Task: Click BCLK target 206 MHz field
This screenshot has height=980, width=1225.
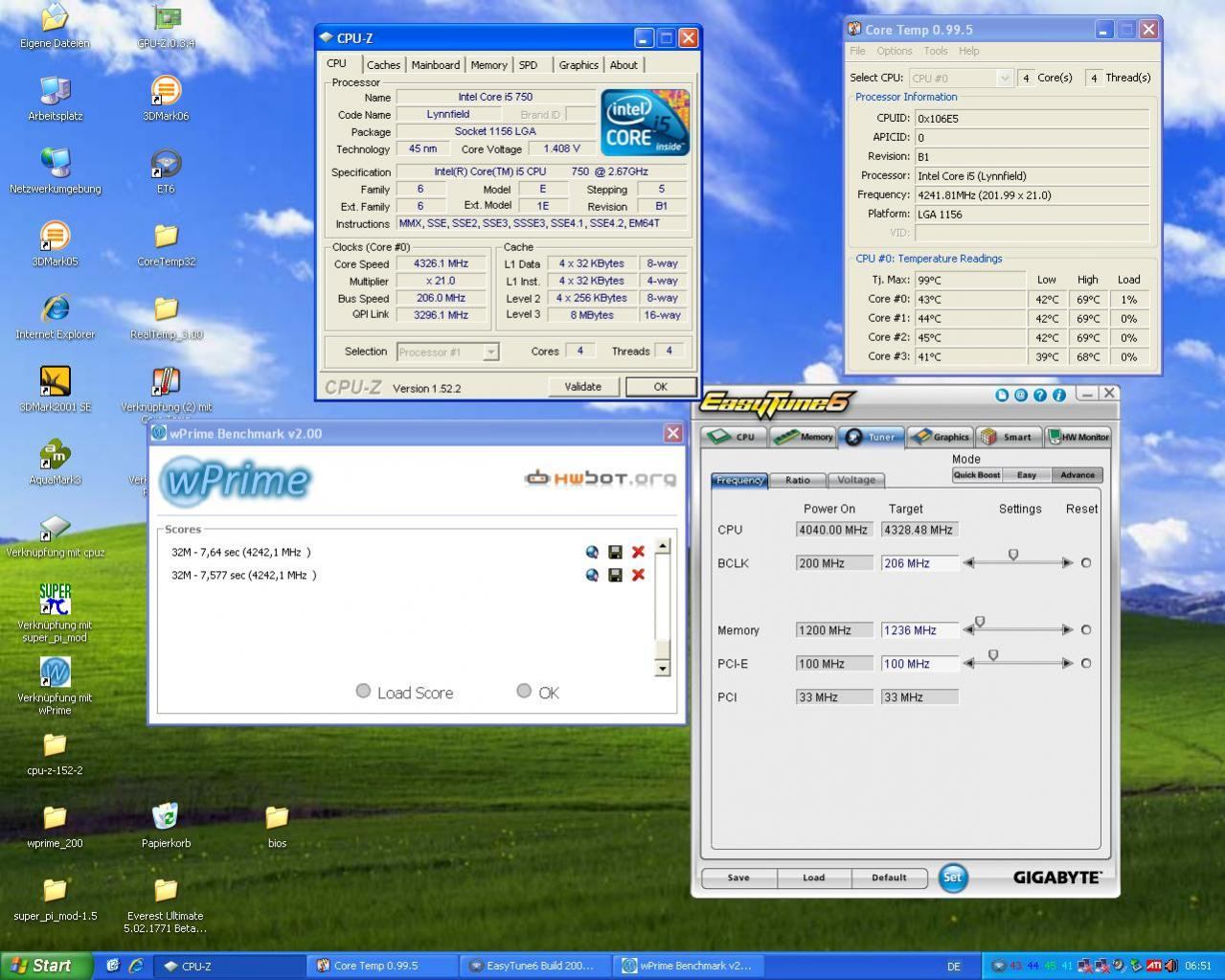Action: [919, 563]
